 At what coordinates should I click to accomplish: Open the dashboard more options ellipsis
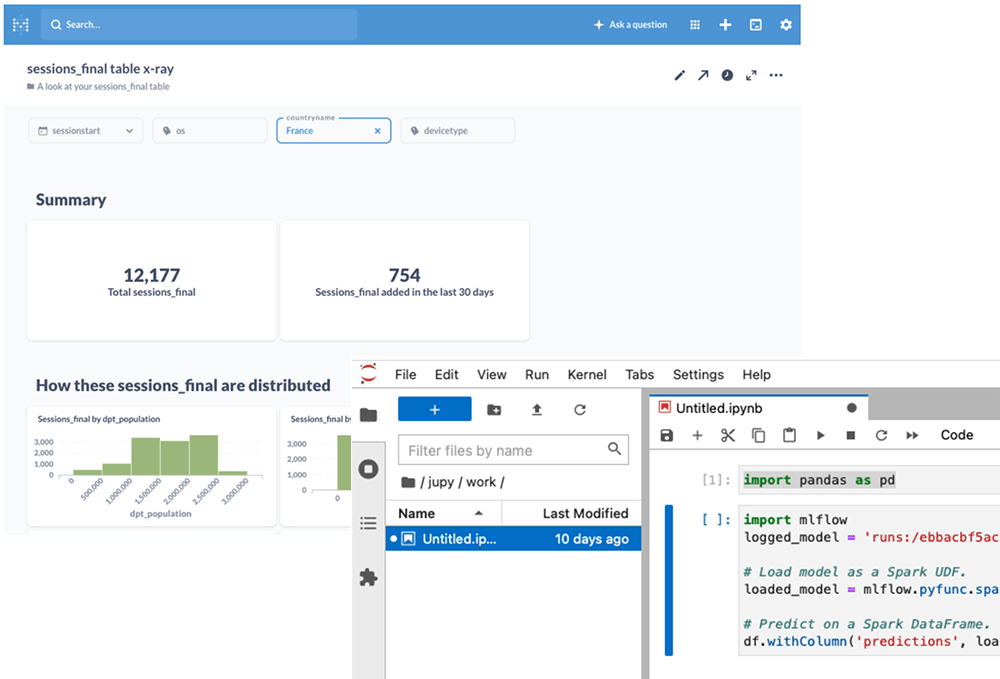pos(776,75)
